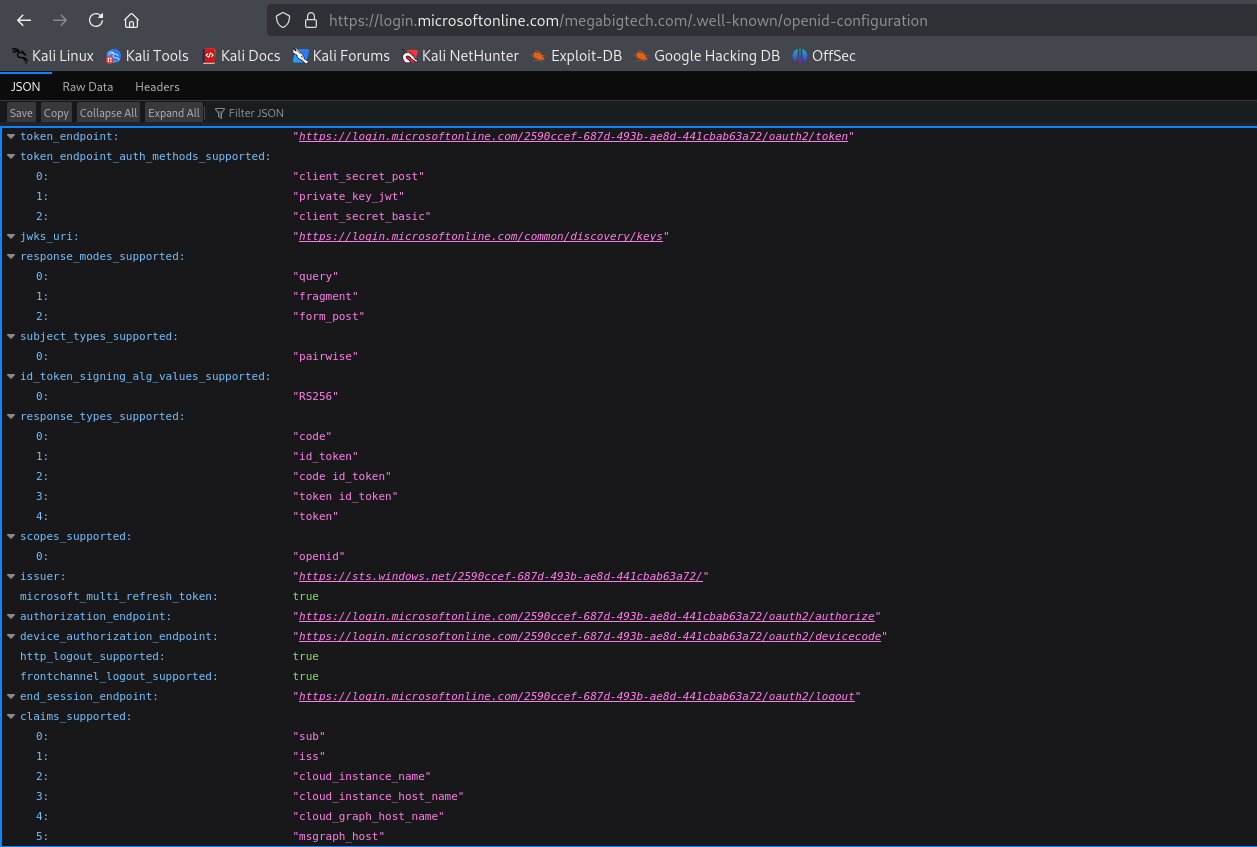Select the "private_key_jwt" value
The width and height of the screenshot is (1257, 847).
tap(349, 196)
